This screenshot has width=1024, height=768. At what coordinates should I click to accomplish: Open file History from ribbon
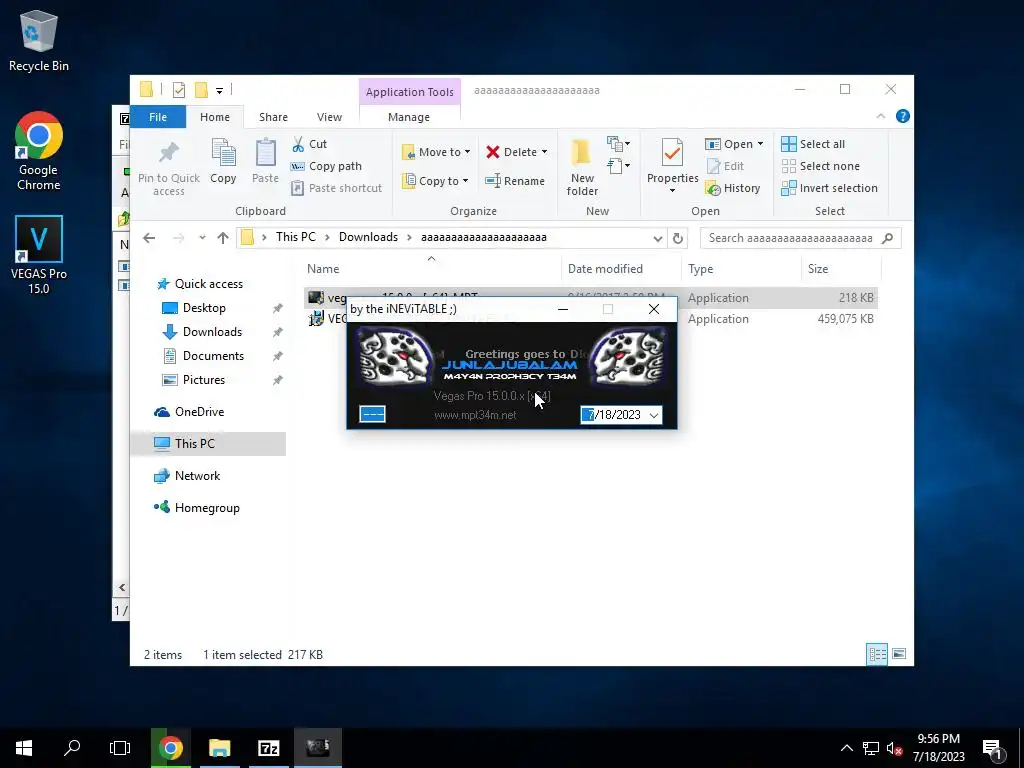coord(733,188)
